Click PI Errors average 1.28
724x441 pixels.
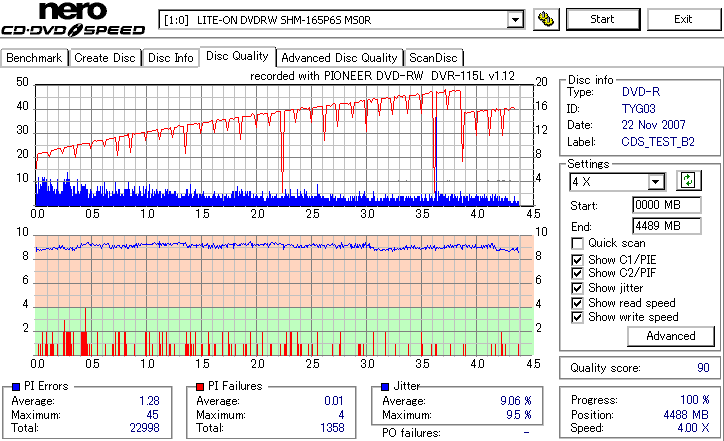click(x=149, y=401)
